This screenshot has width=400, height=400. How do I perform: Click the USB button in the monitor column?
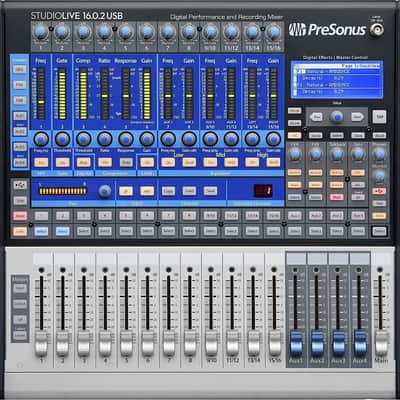379,191
